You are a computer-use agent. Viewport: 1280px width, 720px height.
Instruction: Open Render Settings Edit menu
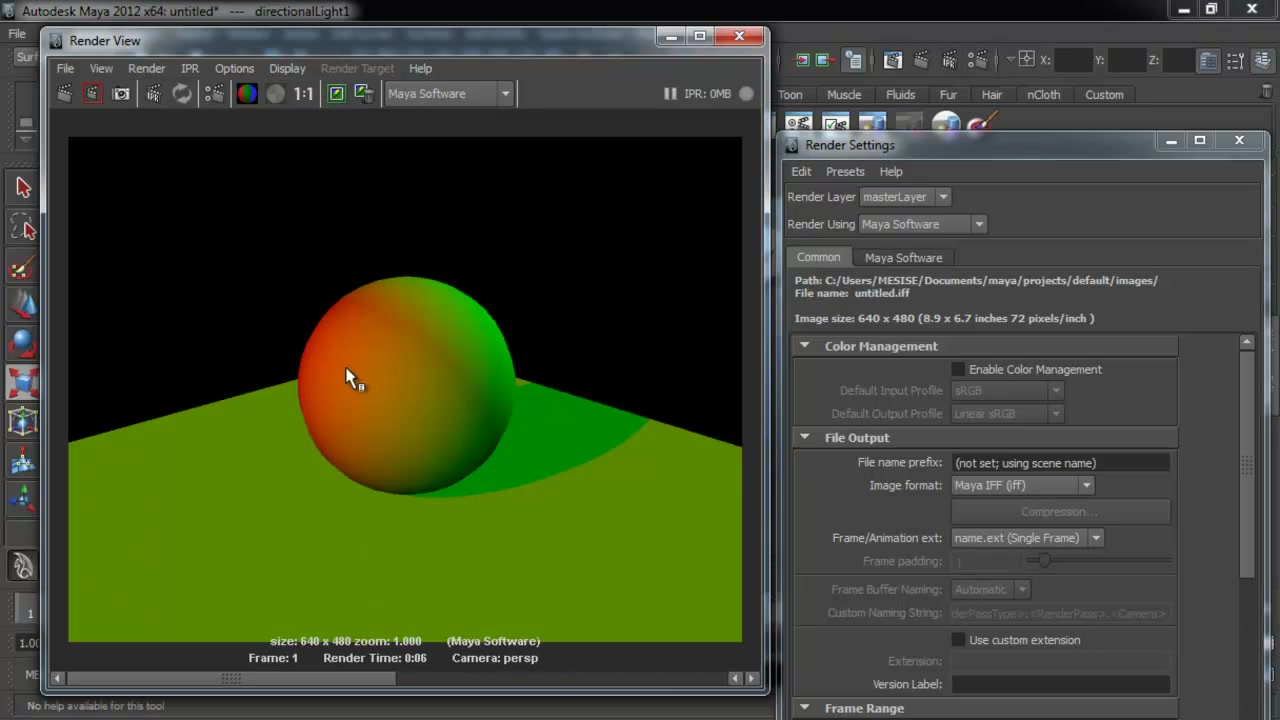pyautogui.click(x=801, y=171)
